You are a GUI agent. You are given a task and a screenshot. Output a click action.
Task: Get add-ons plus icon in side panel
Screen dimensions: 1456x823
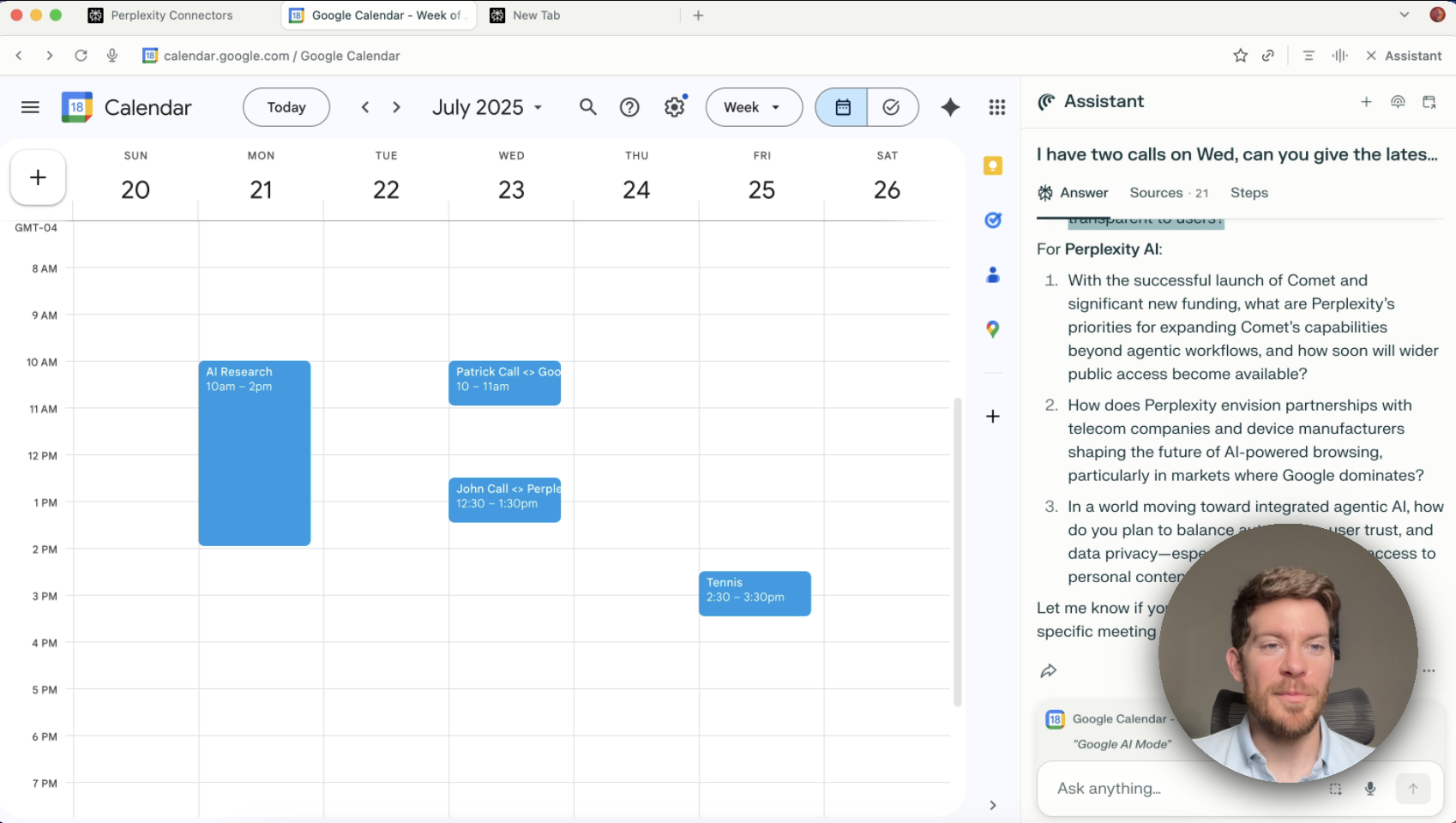993,417
